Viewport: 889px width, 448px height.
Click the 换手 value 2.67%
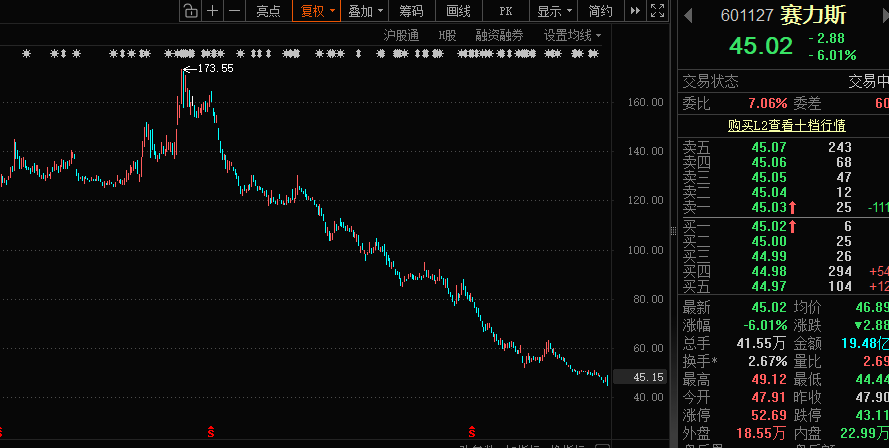pos(768,361)
